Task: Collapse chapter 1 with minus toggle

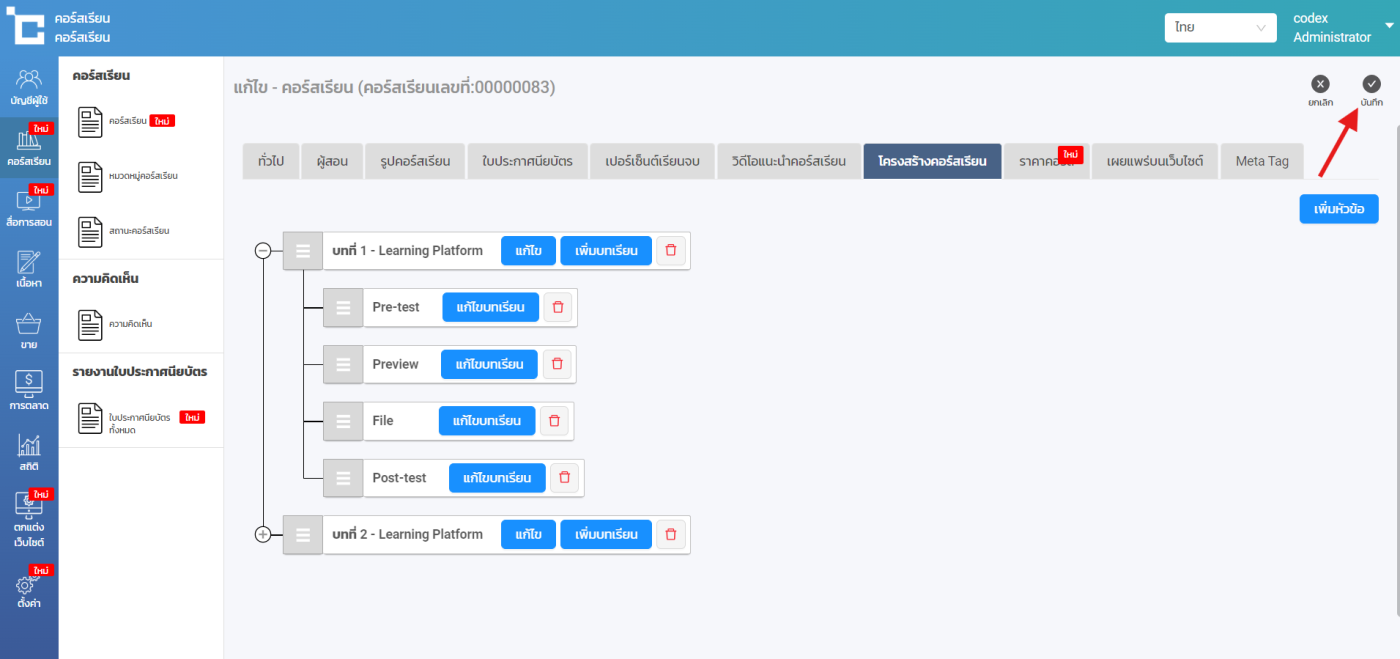Action: coord(263,251)
